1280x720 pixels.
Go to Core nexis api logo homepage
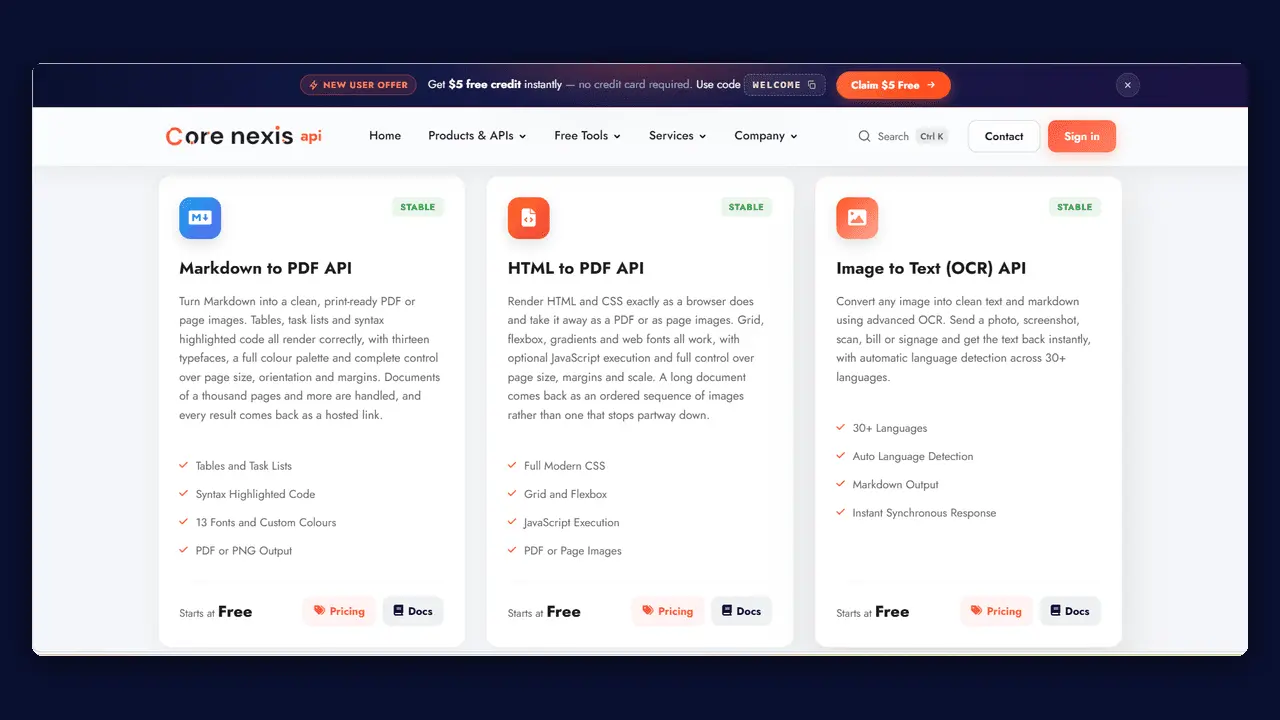pyautogui.click(x=244, y=136)
